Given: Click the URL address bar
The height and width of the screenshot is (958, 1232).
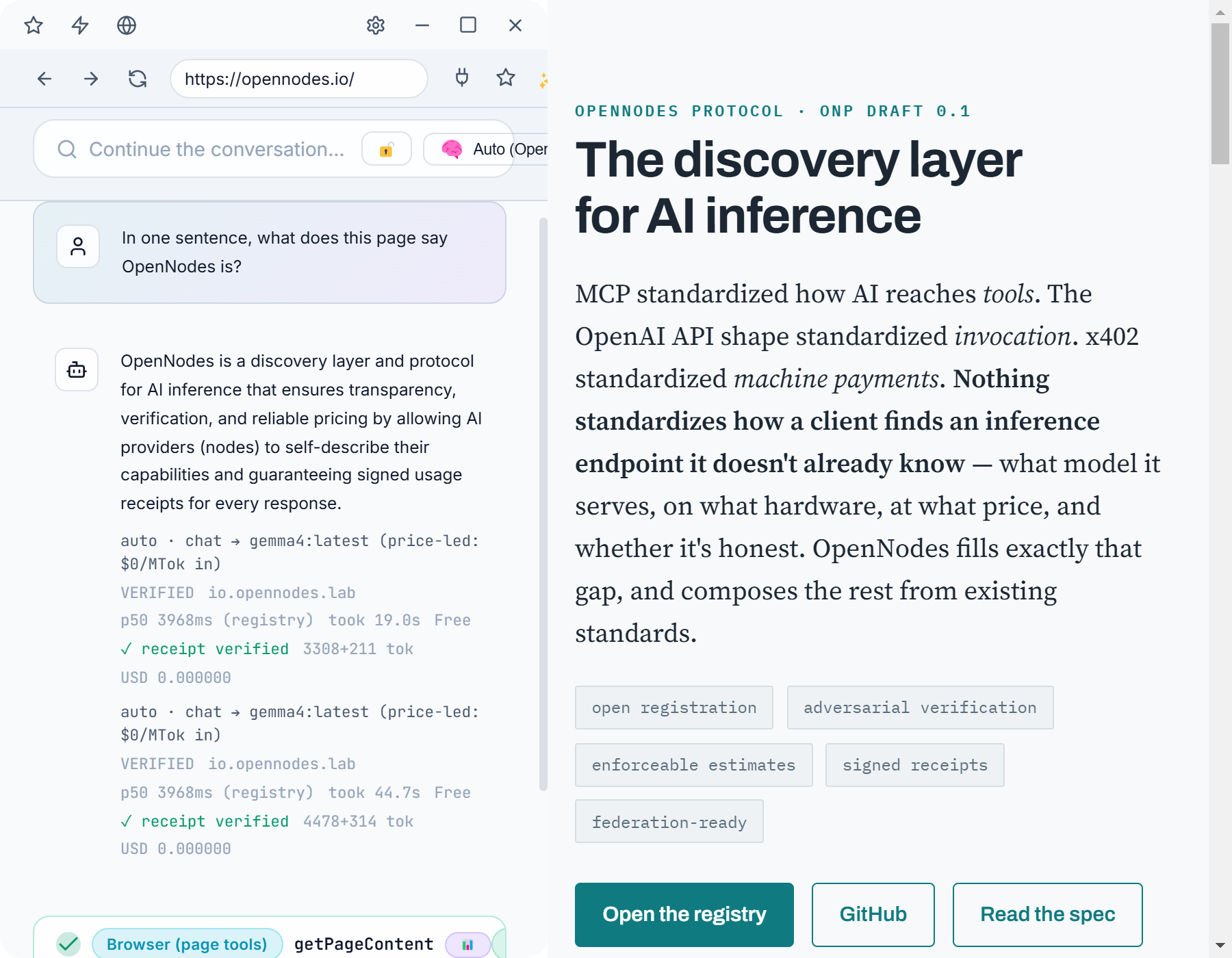Looking at the screenshot, I should [299, 79].
